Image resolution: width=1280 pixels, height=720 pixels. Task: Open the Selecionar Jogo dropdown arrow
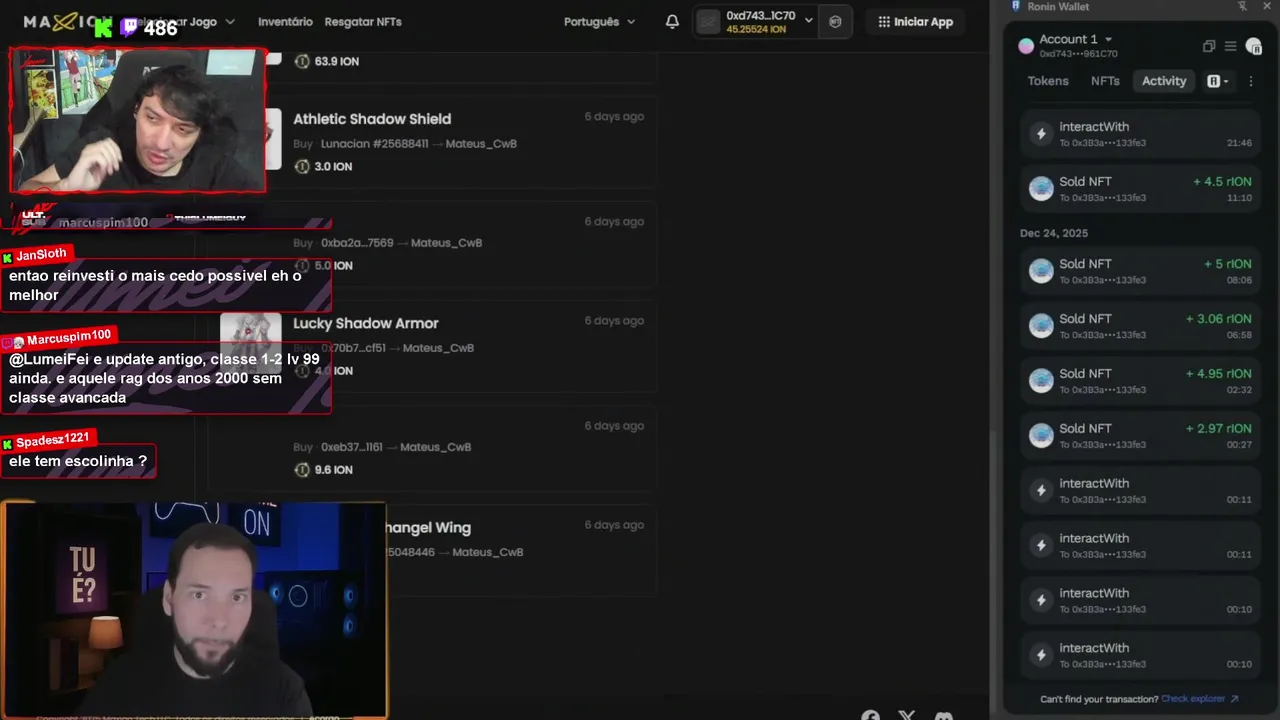coord(230,21)
